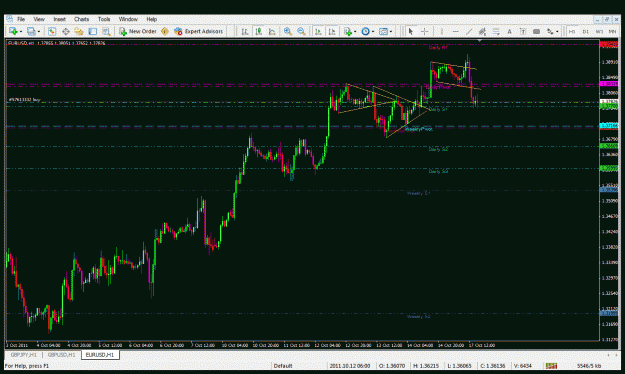The width and height of the screenshot is (625, 374).
Task: Select the Text tool marked A
Action: 509,31
